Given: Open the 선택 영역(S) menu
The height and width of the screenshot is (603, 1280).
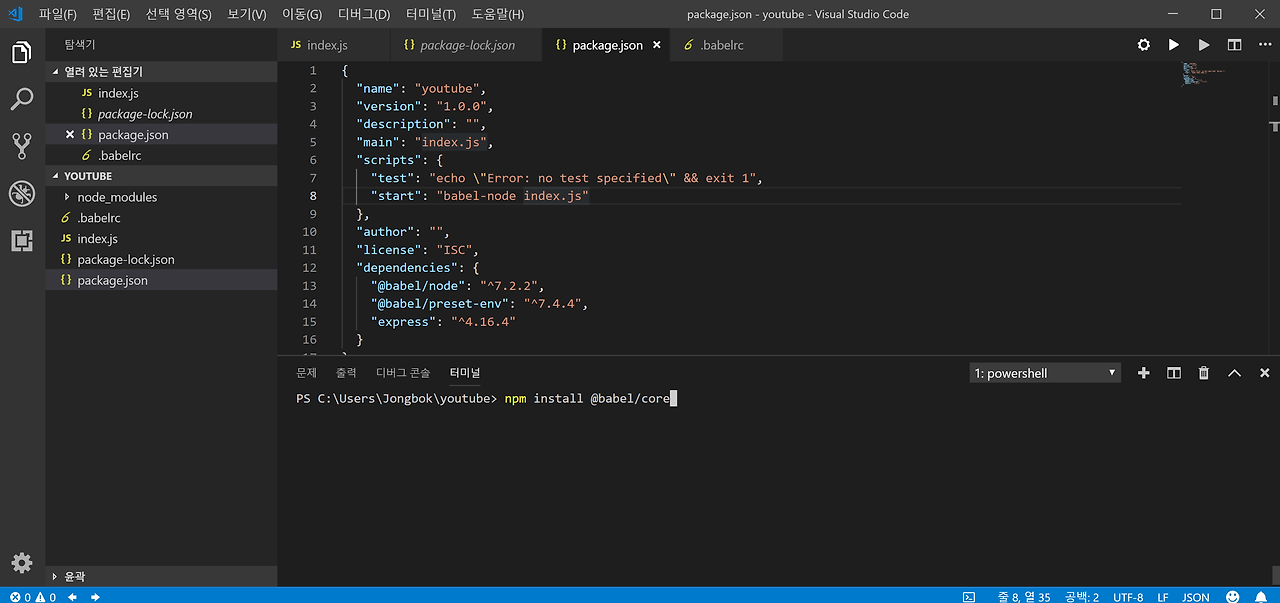Looking at the screenshot, I should pyautogui.click(x=178, y=14).
